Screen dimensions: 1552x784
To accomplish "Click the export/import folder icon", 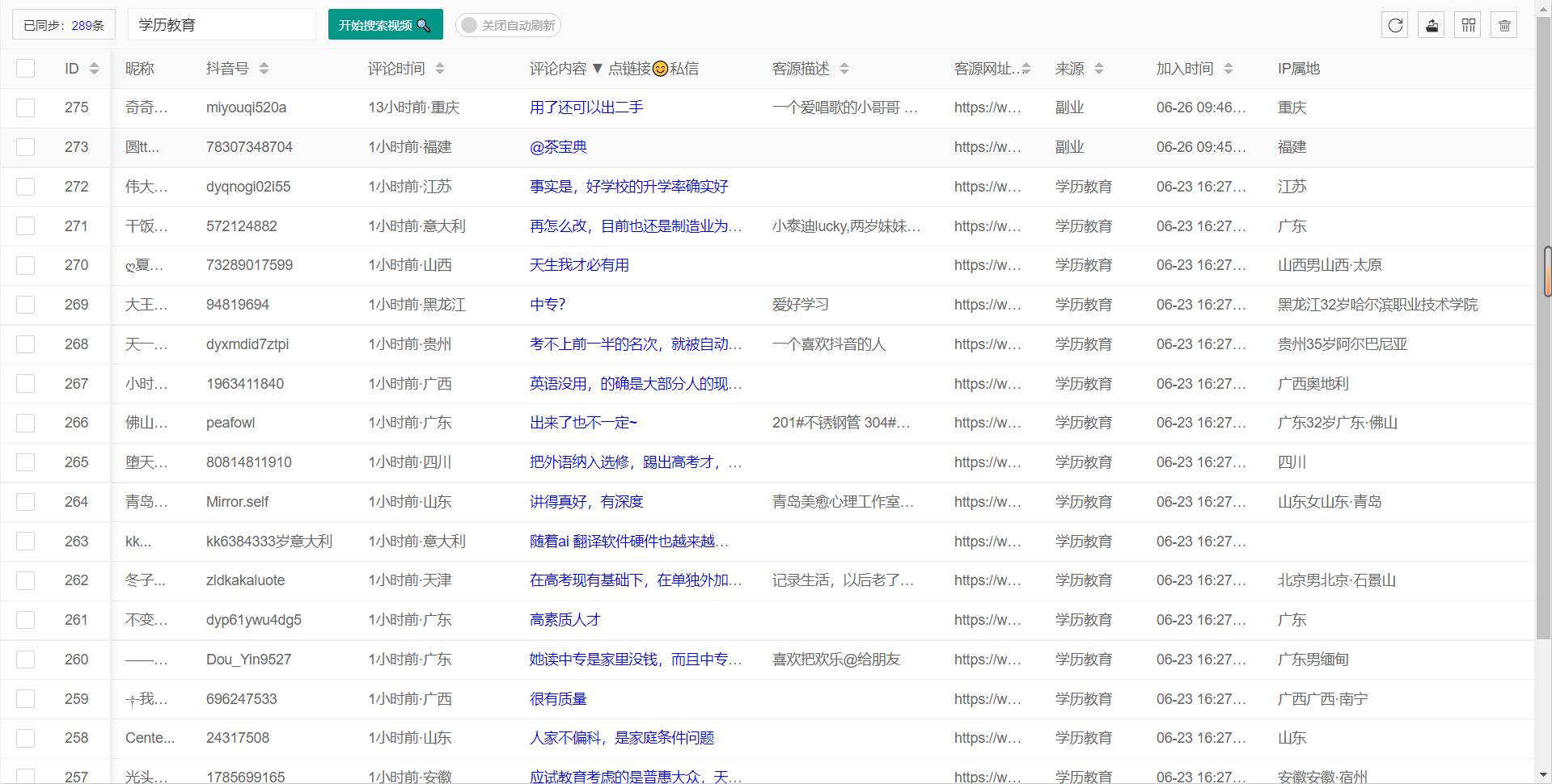I will tap(1431, 24).
